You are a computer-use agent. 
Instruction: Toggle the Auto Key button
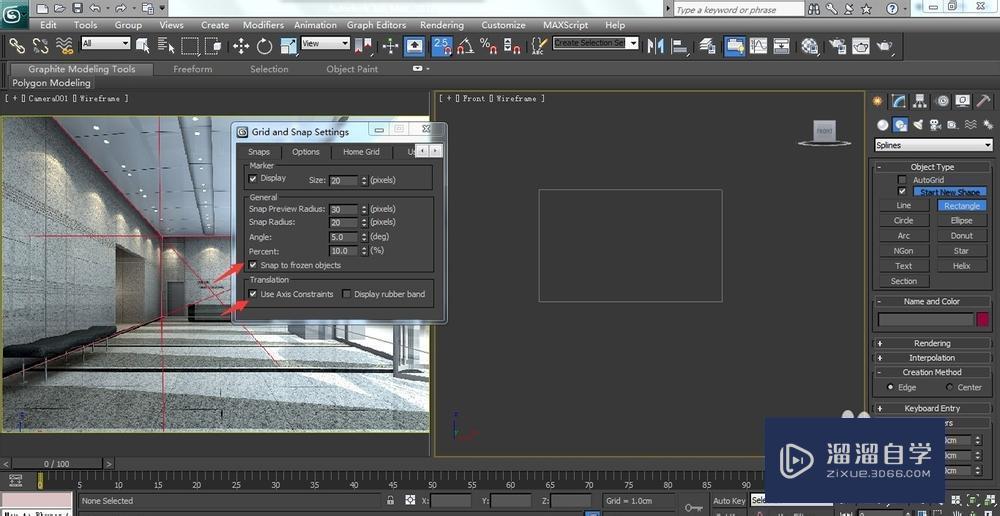click(x=729, y=501)
